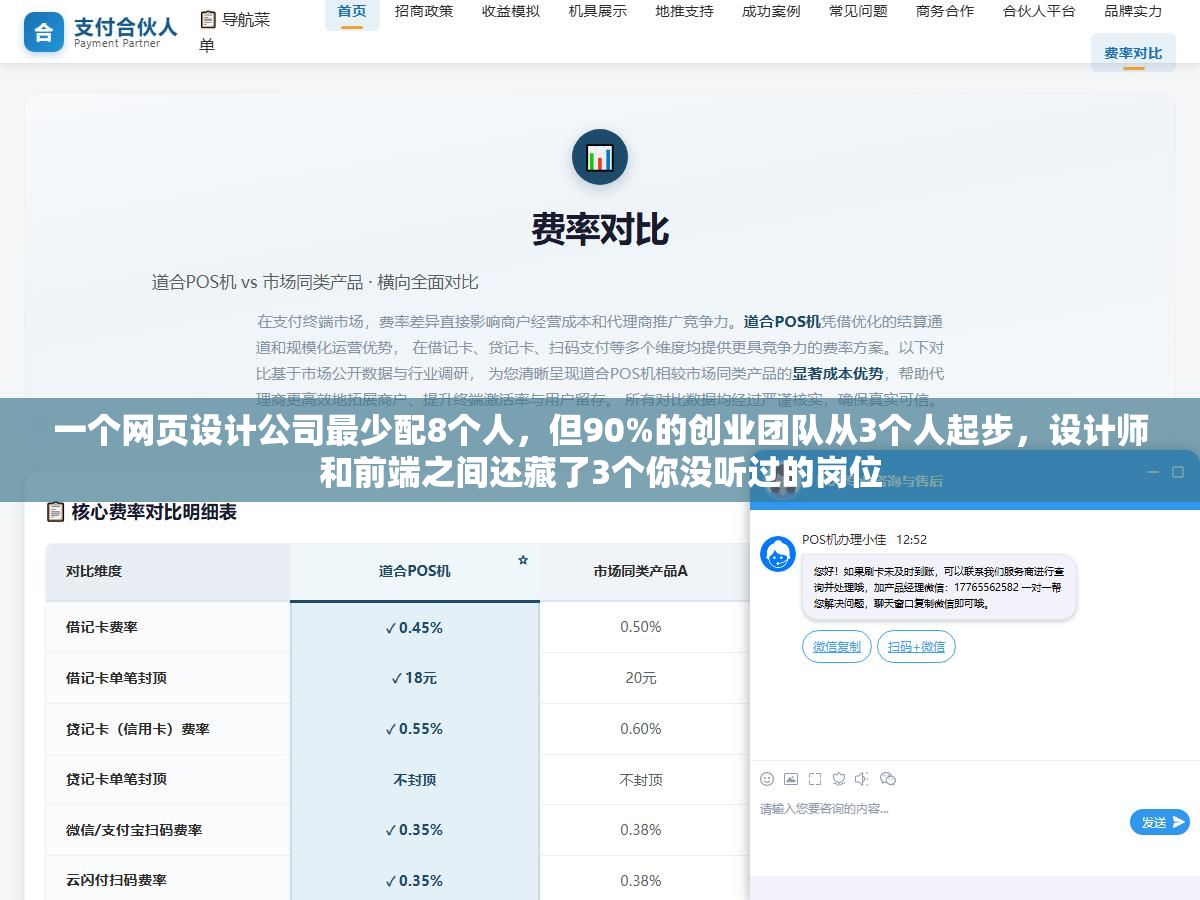The image size is (1200, 900).
Task: Select the 费率对比 nav item
Action: coord(1133,53)
